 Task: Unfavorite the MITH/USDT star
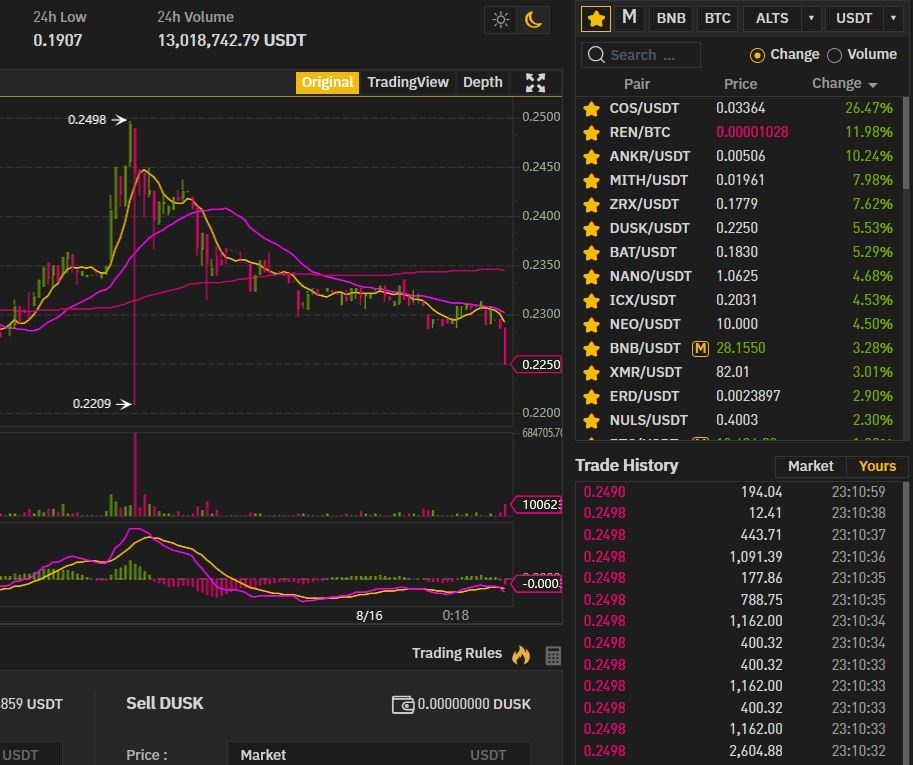click(x=591, y=180)
